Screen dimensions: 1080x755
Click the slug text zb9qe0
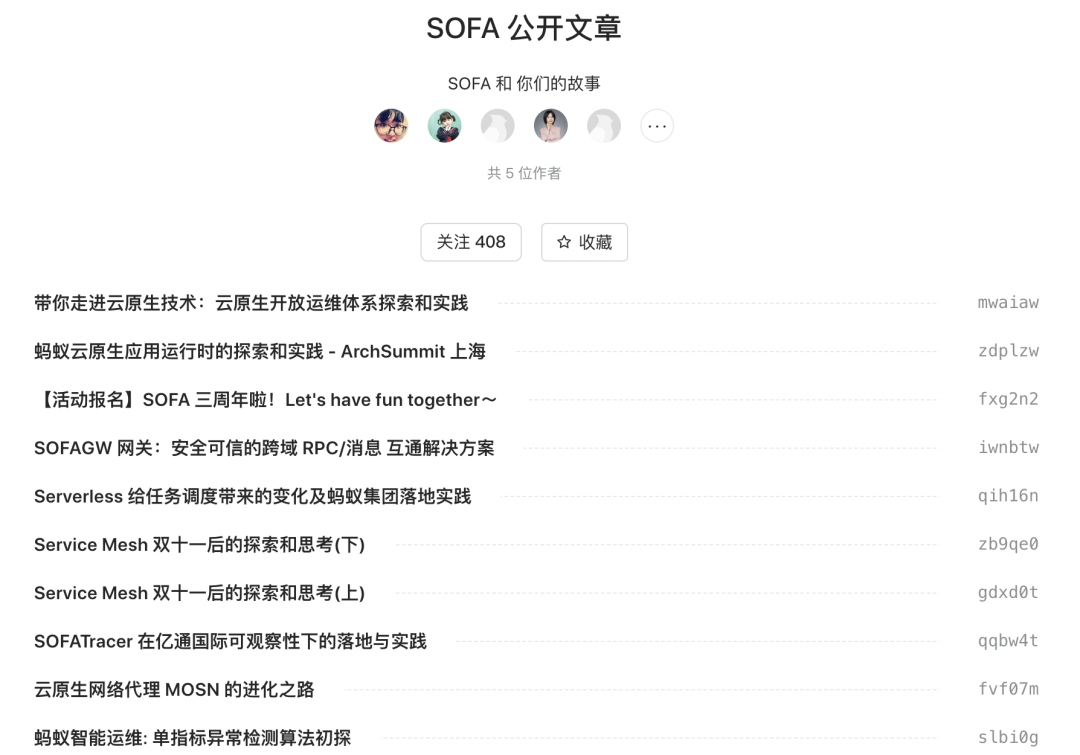pos(1008,544)
